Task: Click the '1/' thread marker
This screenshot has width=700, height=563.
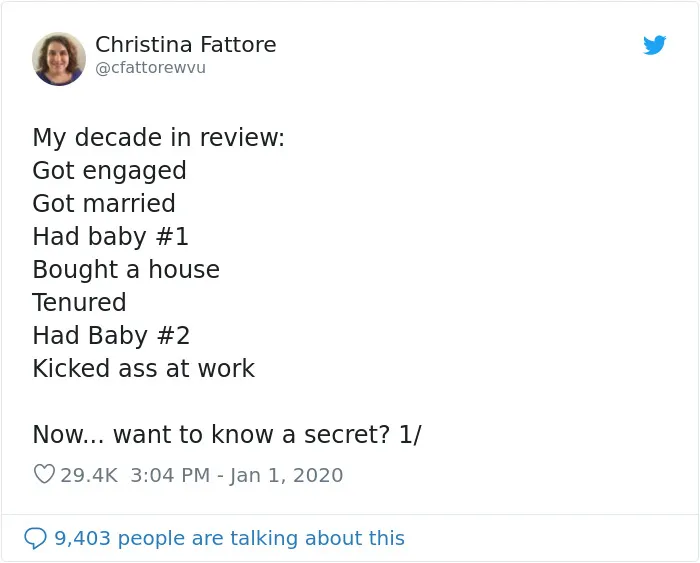Action: click(x=410, y=434)
